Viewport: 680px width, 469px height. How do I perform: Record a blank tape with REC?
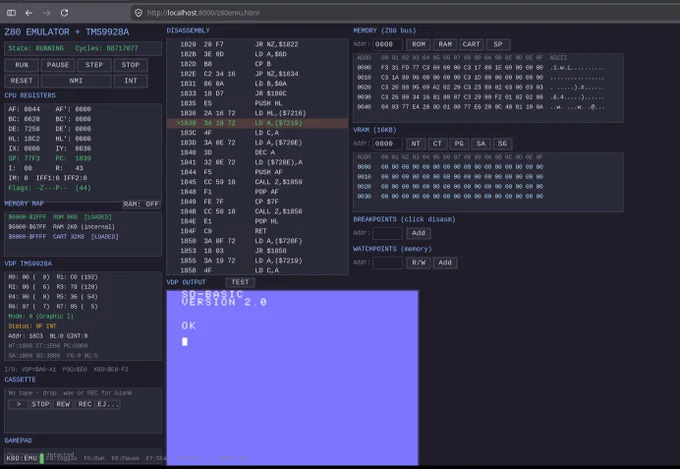(x=85, y=404)
